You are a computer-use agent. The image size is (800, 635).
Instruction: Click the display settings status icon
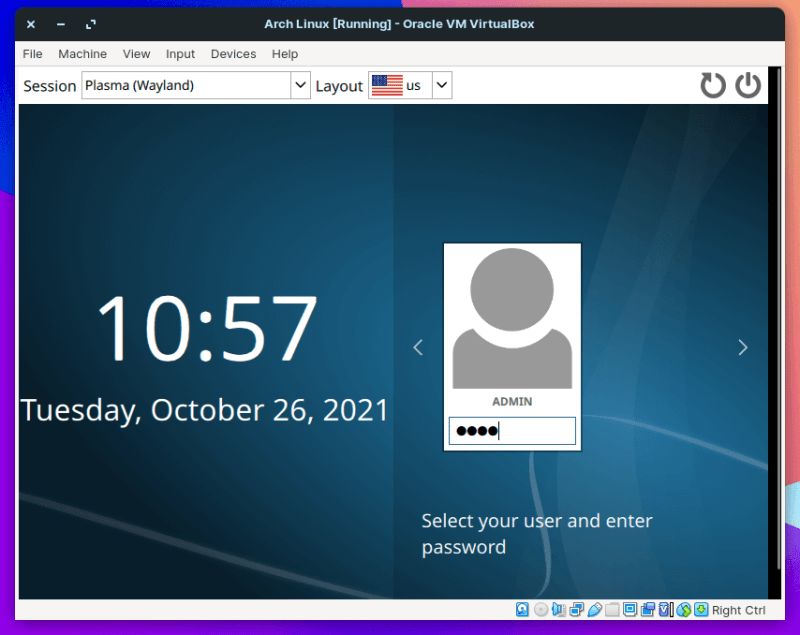point(630,609)
